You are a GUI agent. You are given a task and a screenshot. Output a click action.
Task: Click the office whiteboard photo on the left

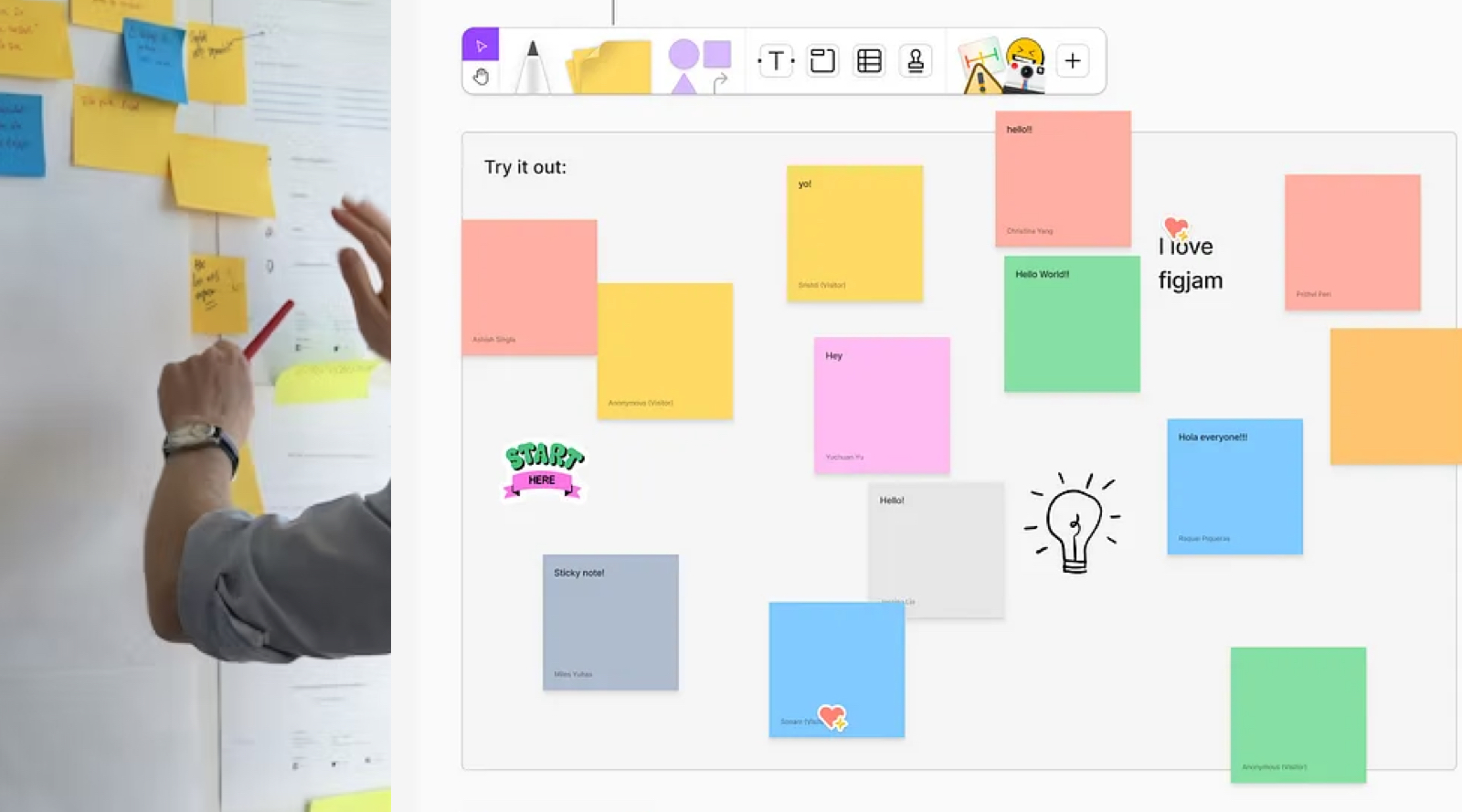(196, 406)
